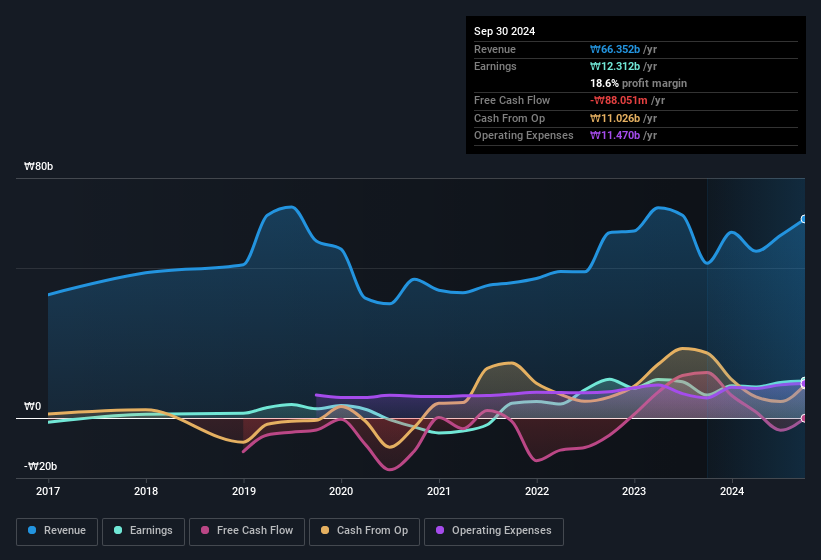
Task: Click the Revenue end-point marker on the blue line
Action: [804, 219]
